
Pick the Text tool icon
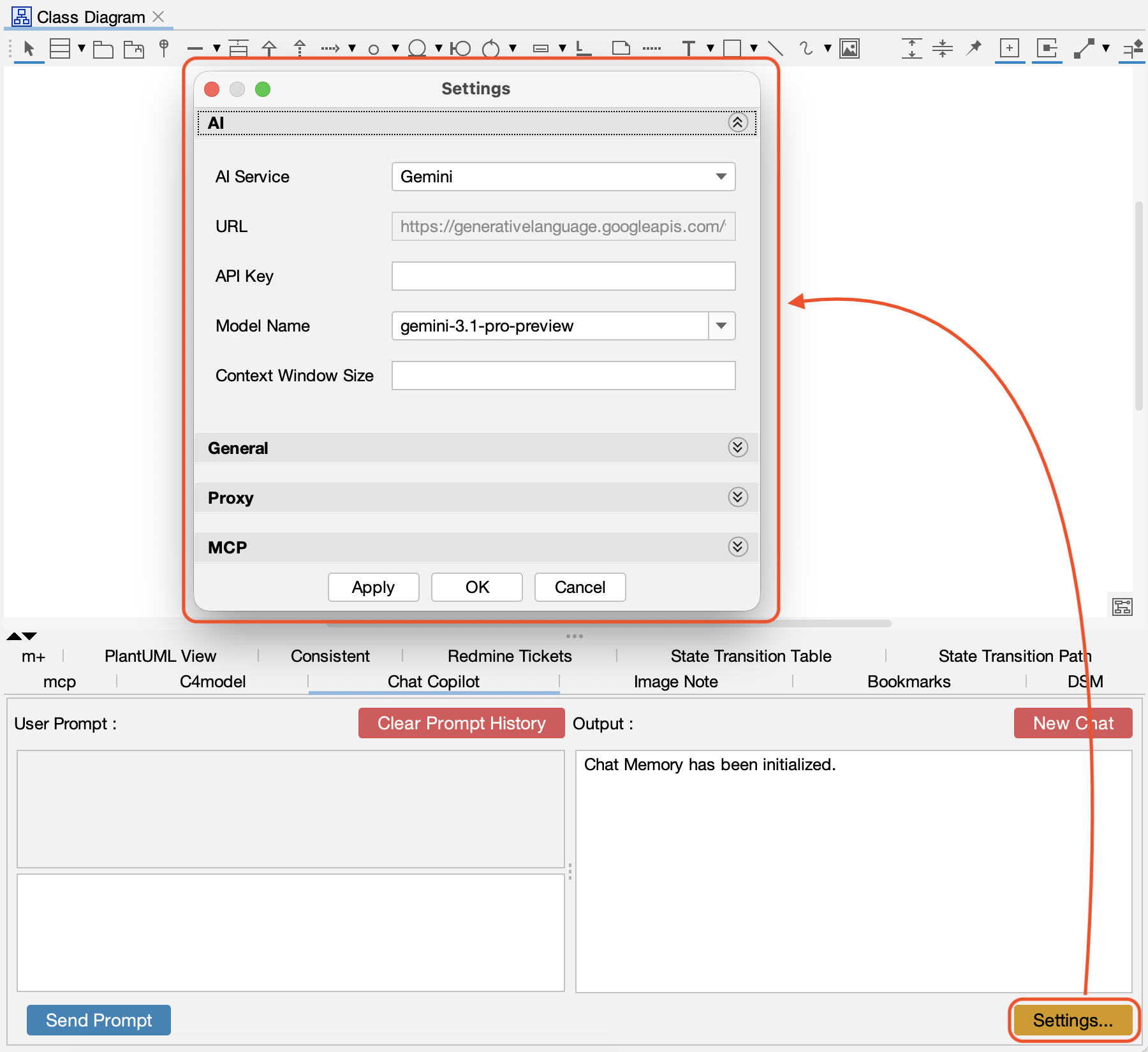point(688,48)
